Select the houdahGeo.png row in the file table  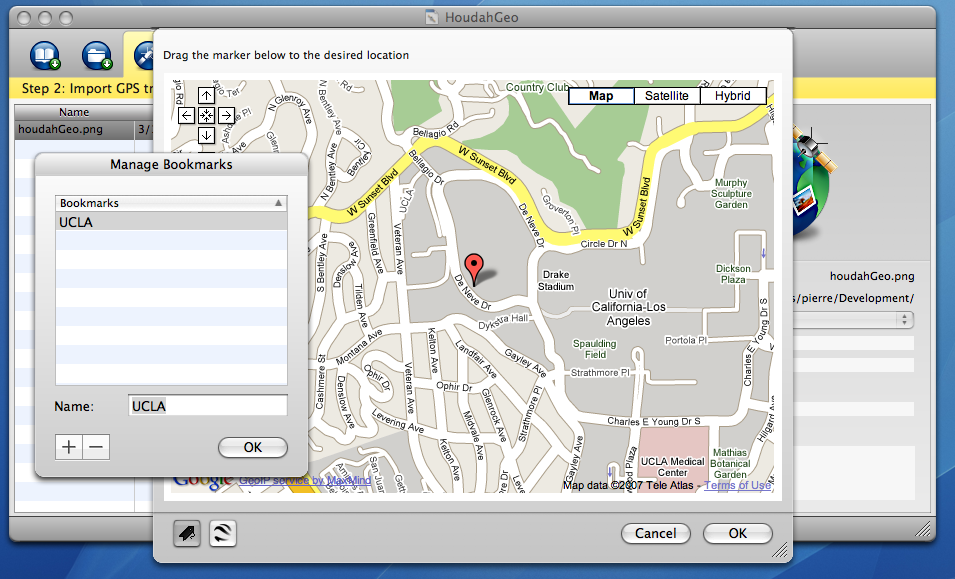(x=83, y=129)
